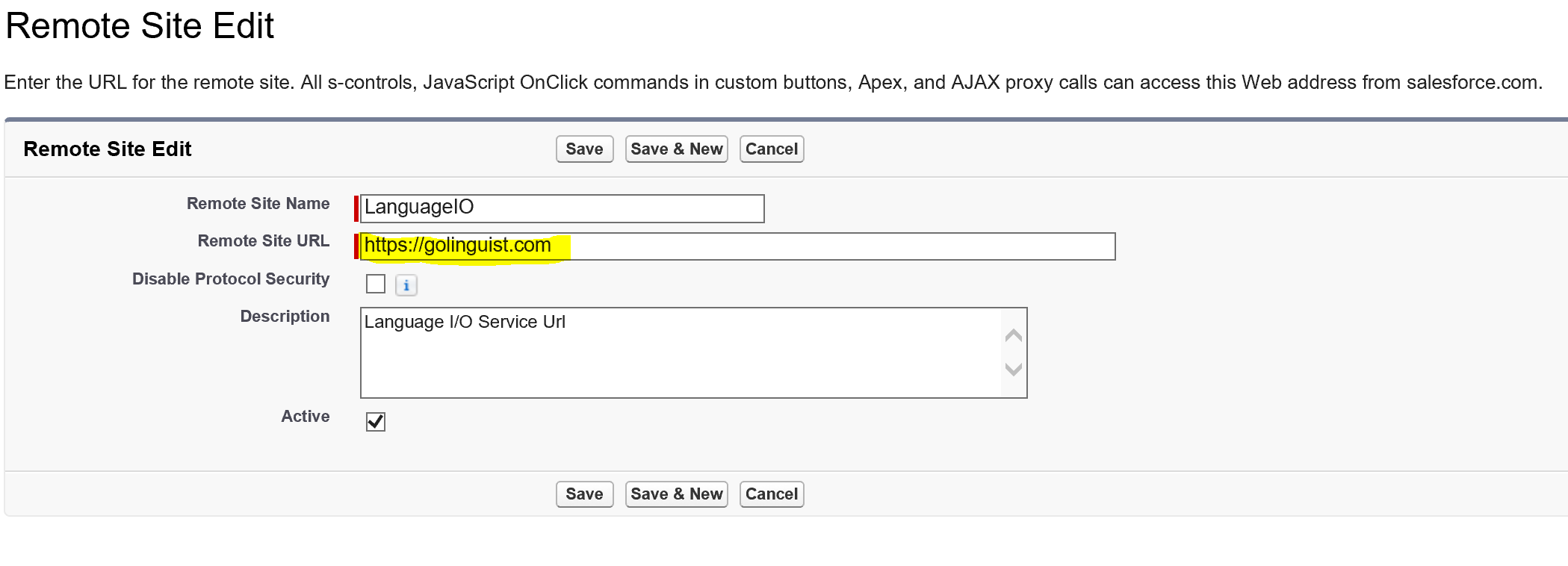Viewport: 1568px width, 566px height.
Task: Click into the highlighted Remote Site URL field
Action: click(737, 246)
